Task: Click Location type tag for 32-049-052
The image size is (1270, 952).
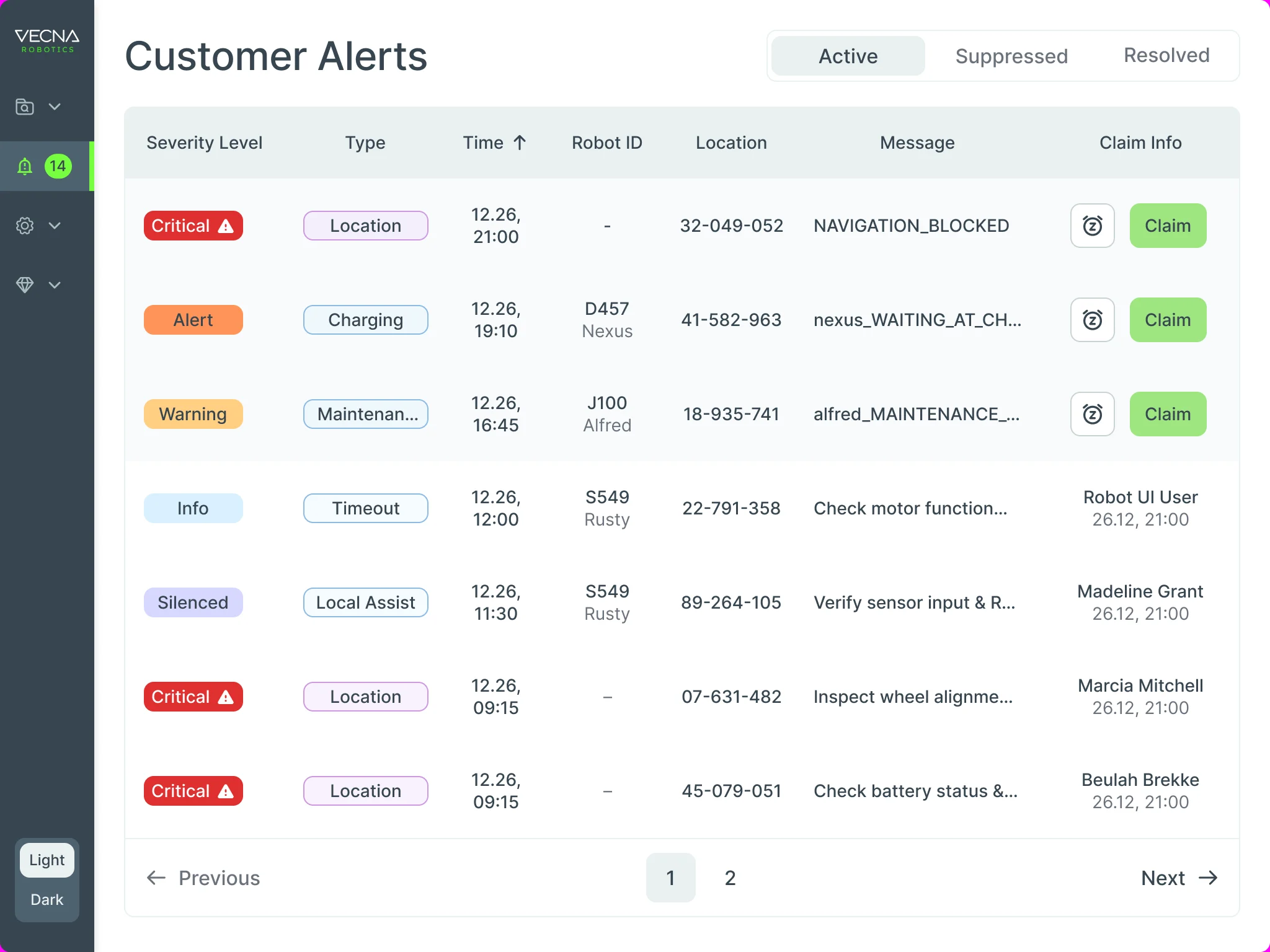Action: pos(365,226)
